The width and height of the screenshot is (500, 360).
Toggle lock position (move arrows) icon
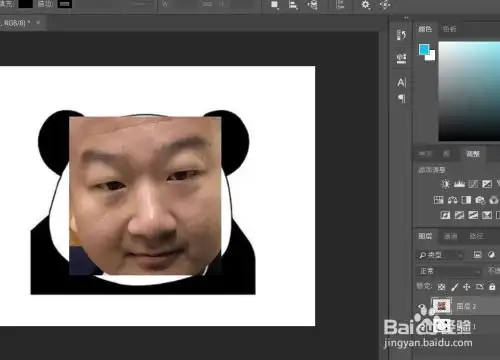coord(467,286)
